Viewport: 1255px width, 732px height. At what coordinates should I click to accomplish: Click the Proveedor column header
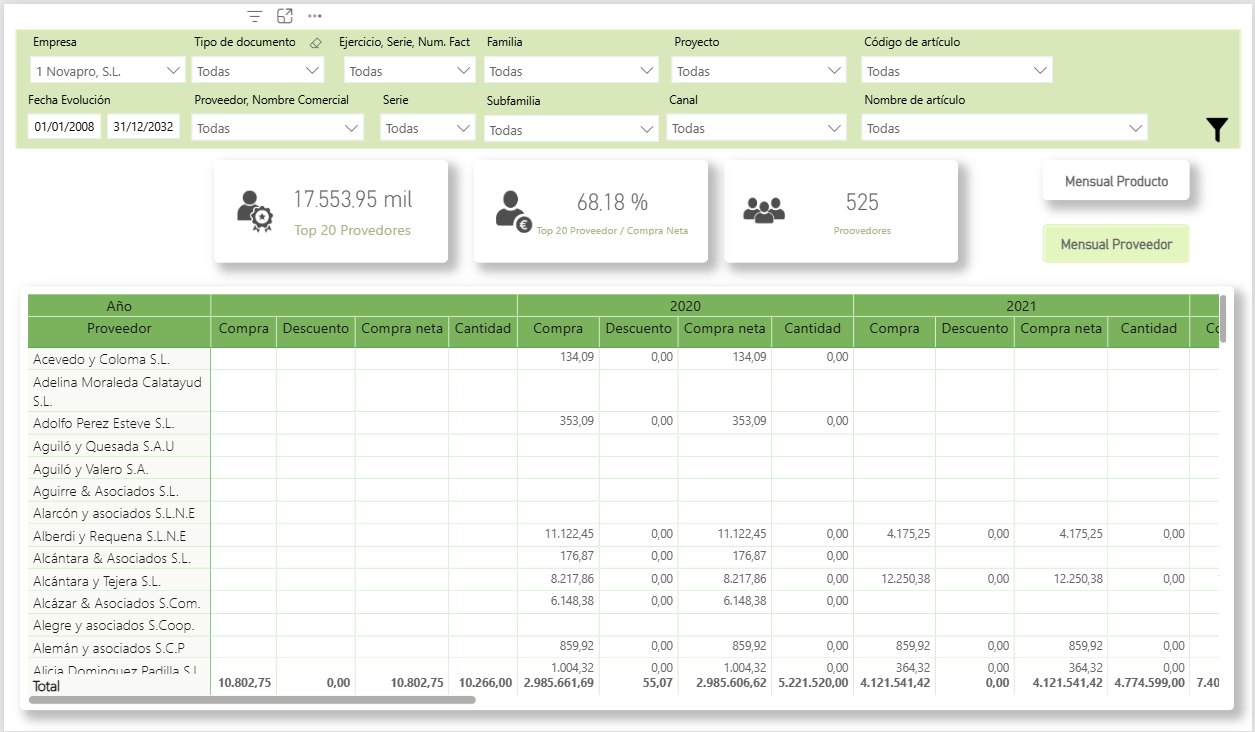pyautogui.click(x=119, y=329)
